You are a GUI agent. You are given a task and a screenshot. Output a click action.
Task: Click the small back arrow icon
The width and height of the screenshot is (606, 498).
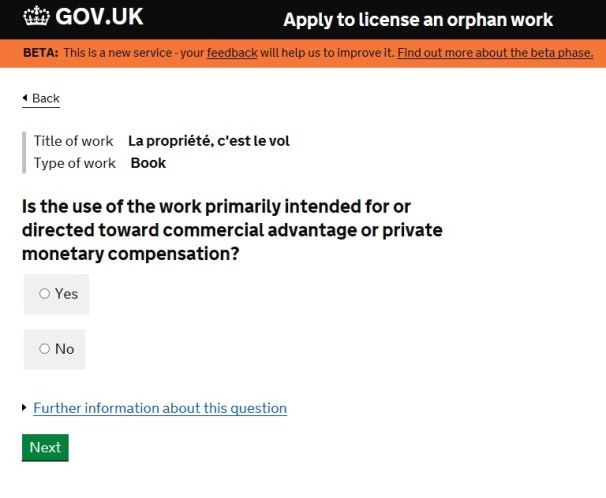coord(25,98)
